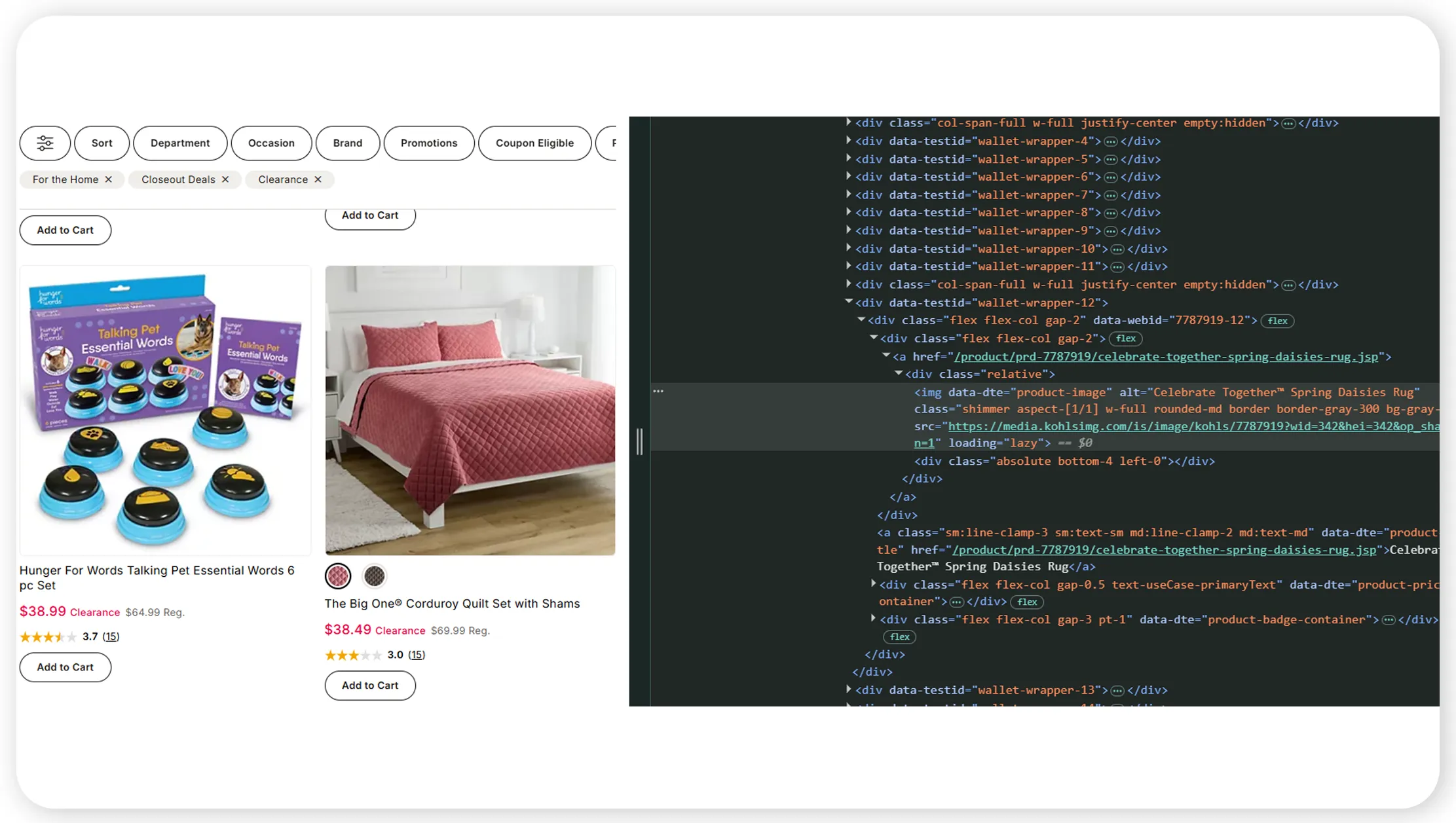The image size is (1456, 823).
Task: Expand the wallet-wrapper-8 node
Action: (x=849, y=212)
